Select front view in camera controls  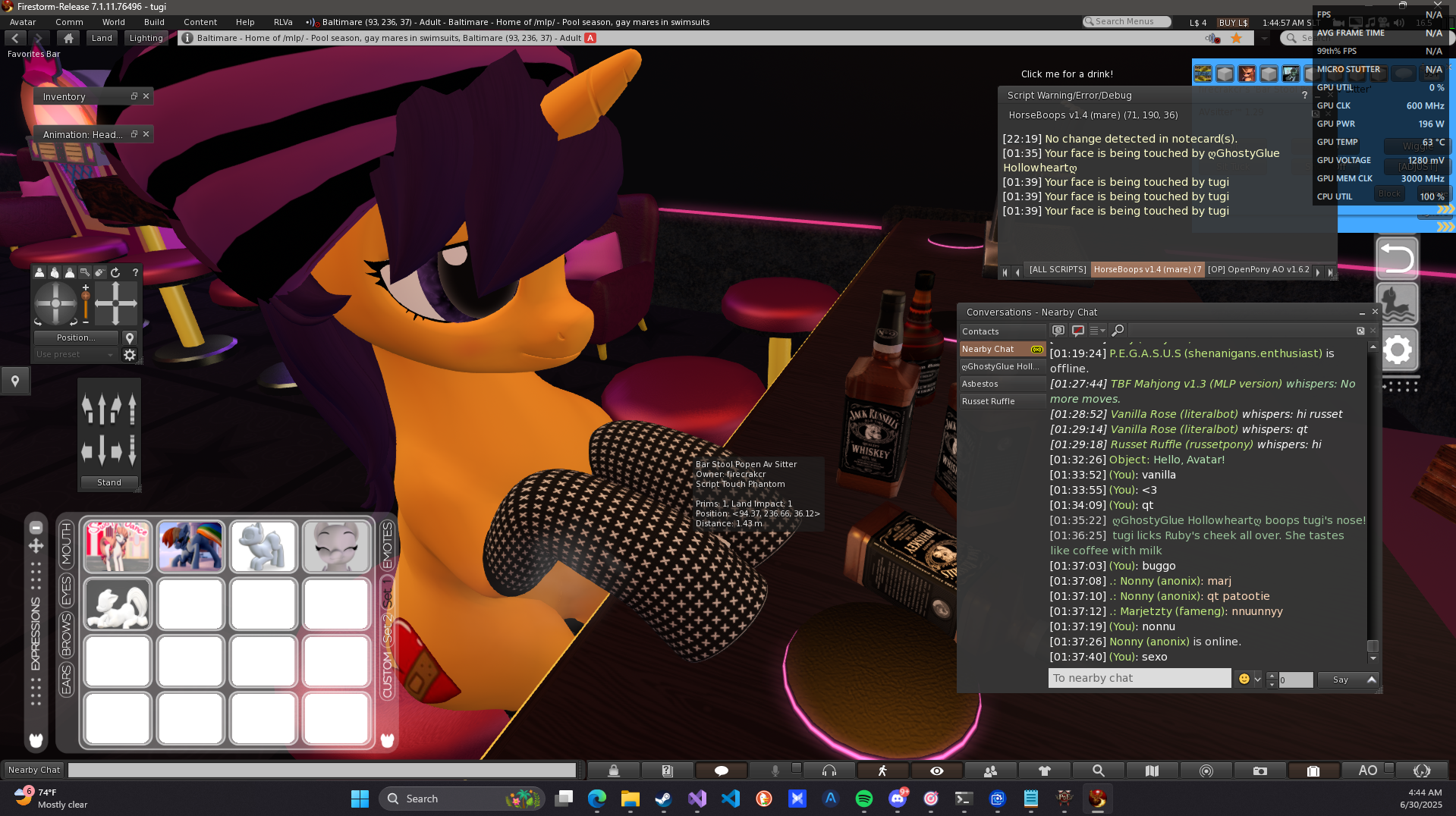coord(39,272)
